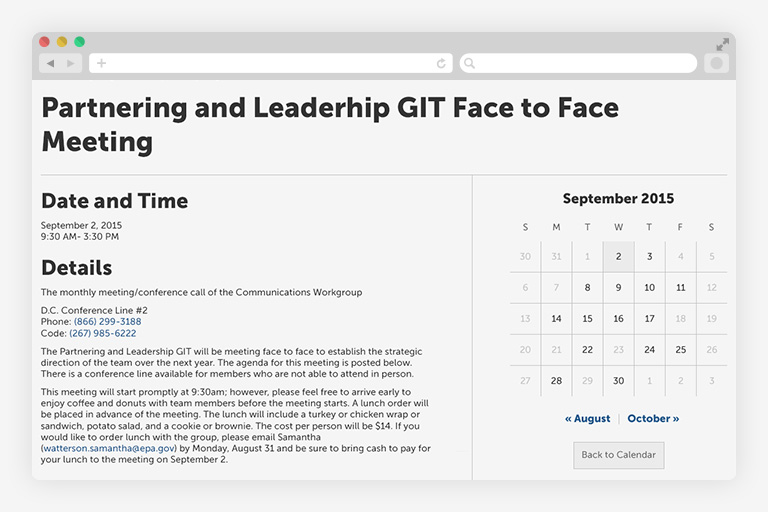The width and height of the screenshot is (768, 512).
Task: Click the magnifier icon in search field
Action: (x=470, y=63)
